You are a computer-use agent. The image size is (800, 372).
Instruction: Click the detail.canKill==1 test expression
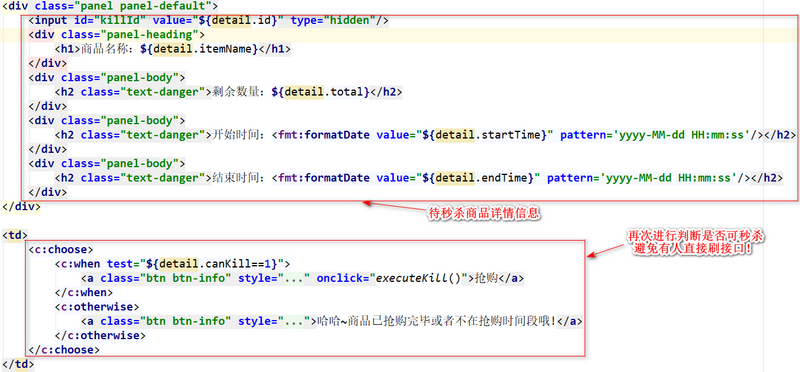click(x=213, y=264)
